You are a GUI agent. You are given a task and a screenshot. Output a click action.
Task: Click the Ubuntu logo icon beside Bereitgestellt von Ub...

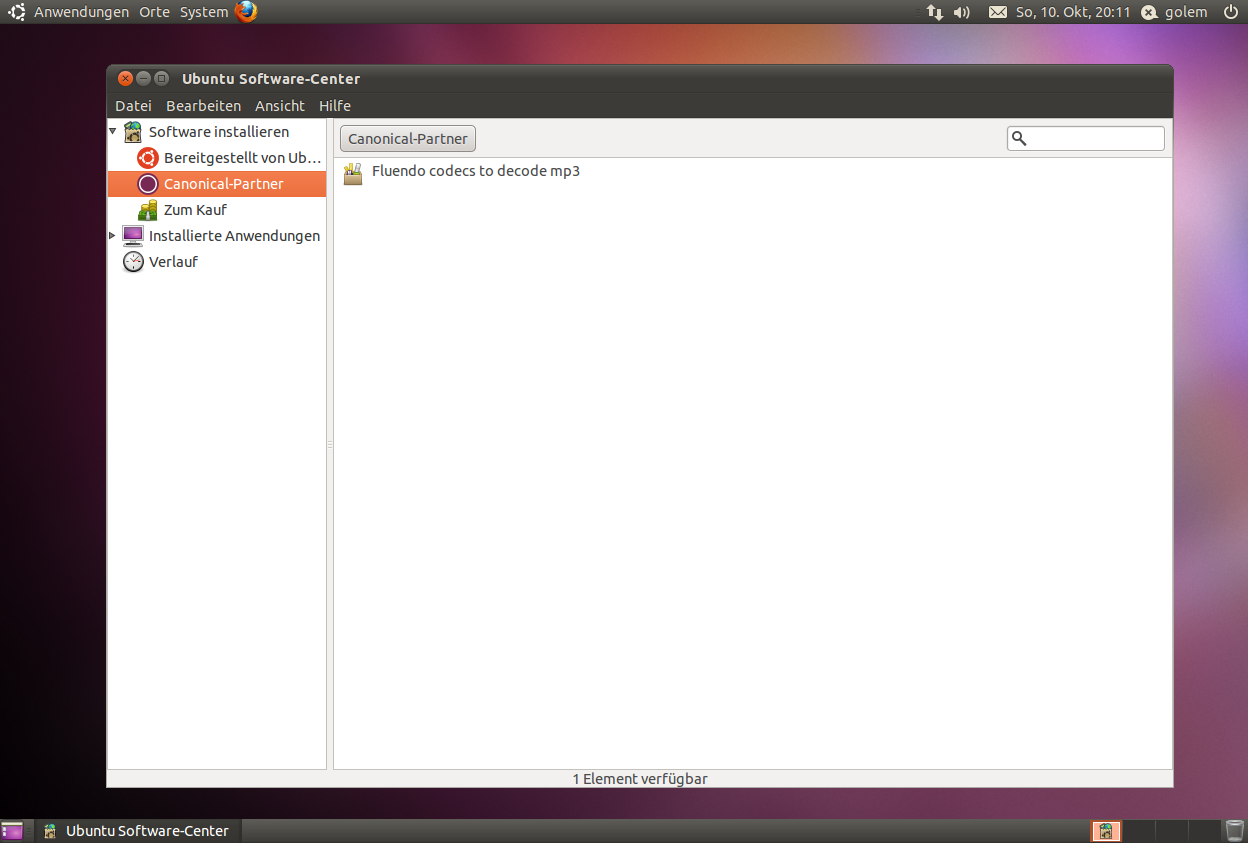point(148,158)
